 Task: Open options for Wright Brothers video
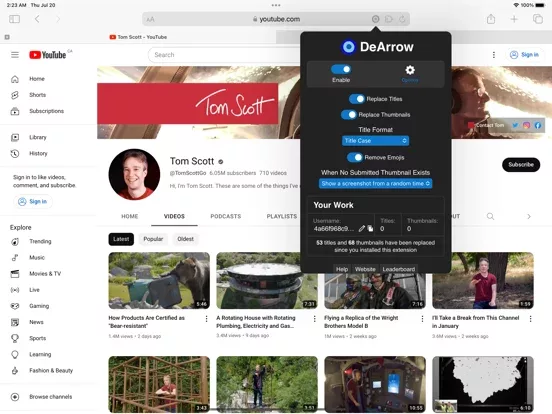(422, 319)
